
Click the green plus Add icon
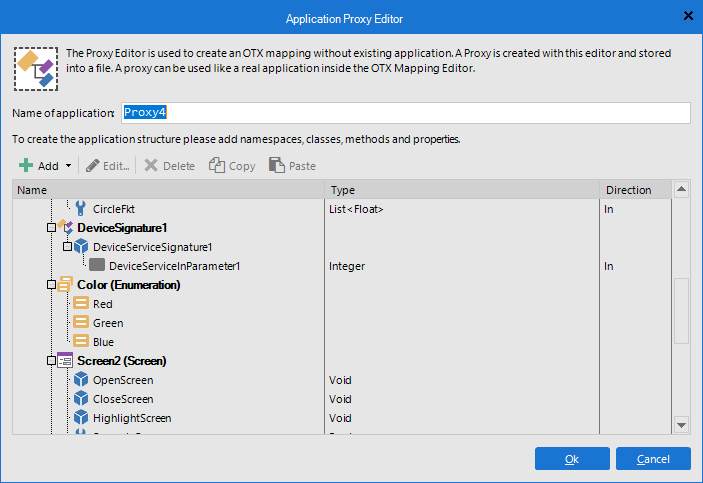[26, 165]
